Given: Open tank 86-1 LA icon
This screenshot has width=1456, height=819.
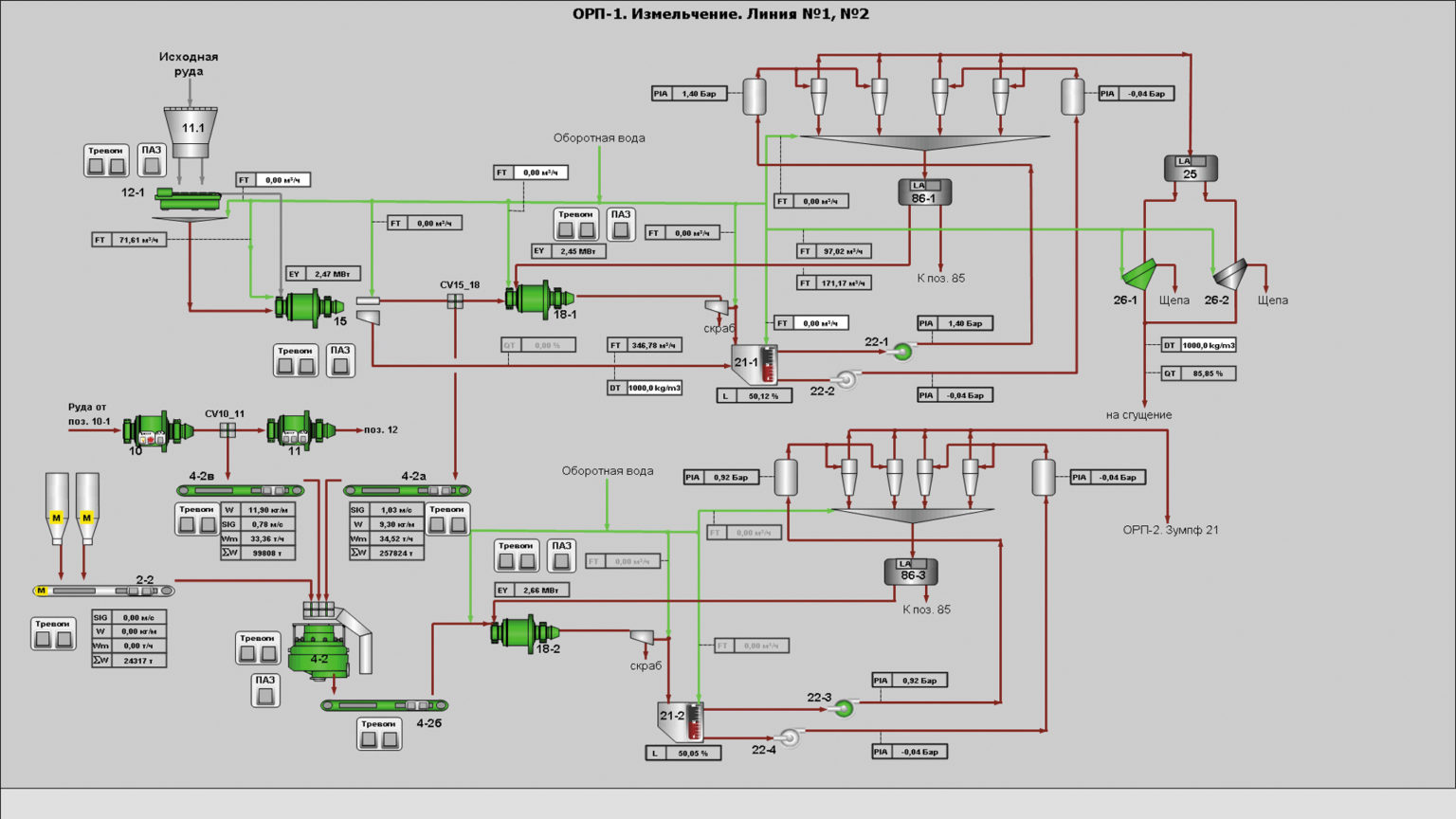Looking at the screenshot, I should coord(924,192).
